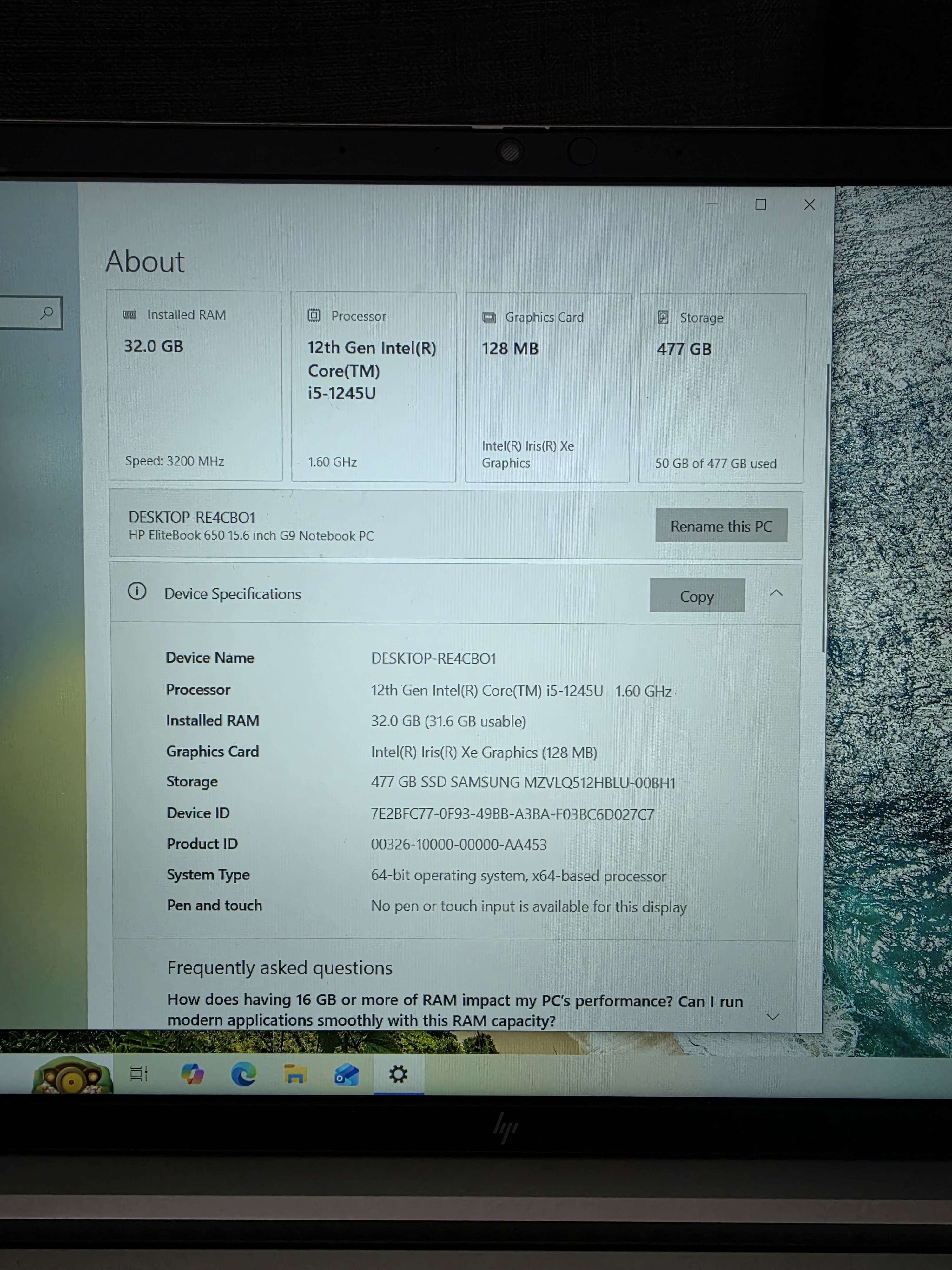Click the search magnifier icon in Settings

point(46,313)
